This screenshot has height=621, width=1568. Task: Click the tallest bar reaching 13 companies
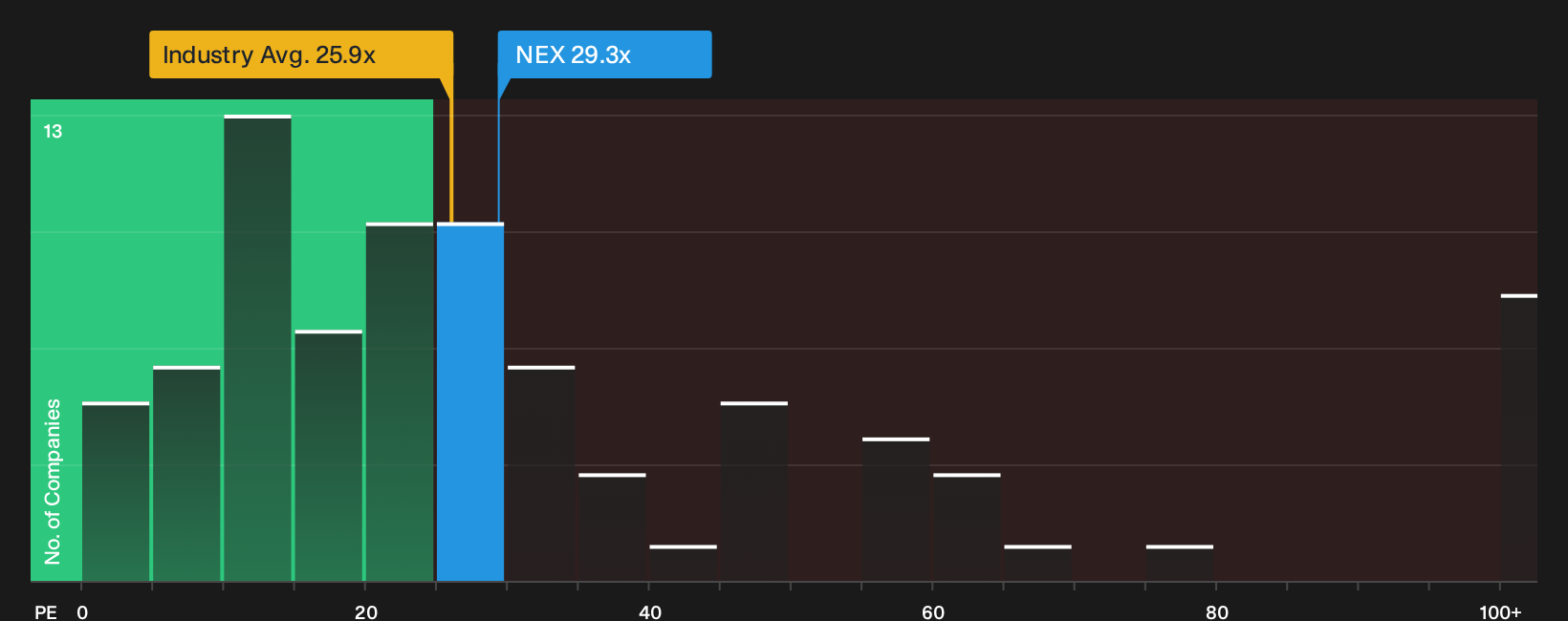coord(258,348)
